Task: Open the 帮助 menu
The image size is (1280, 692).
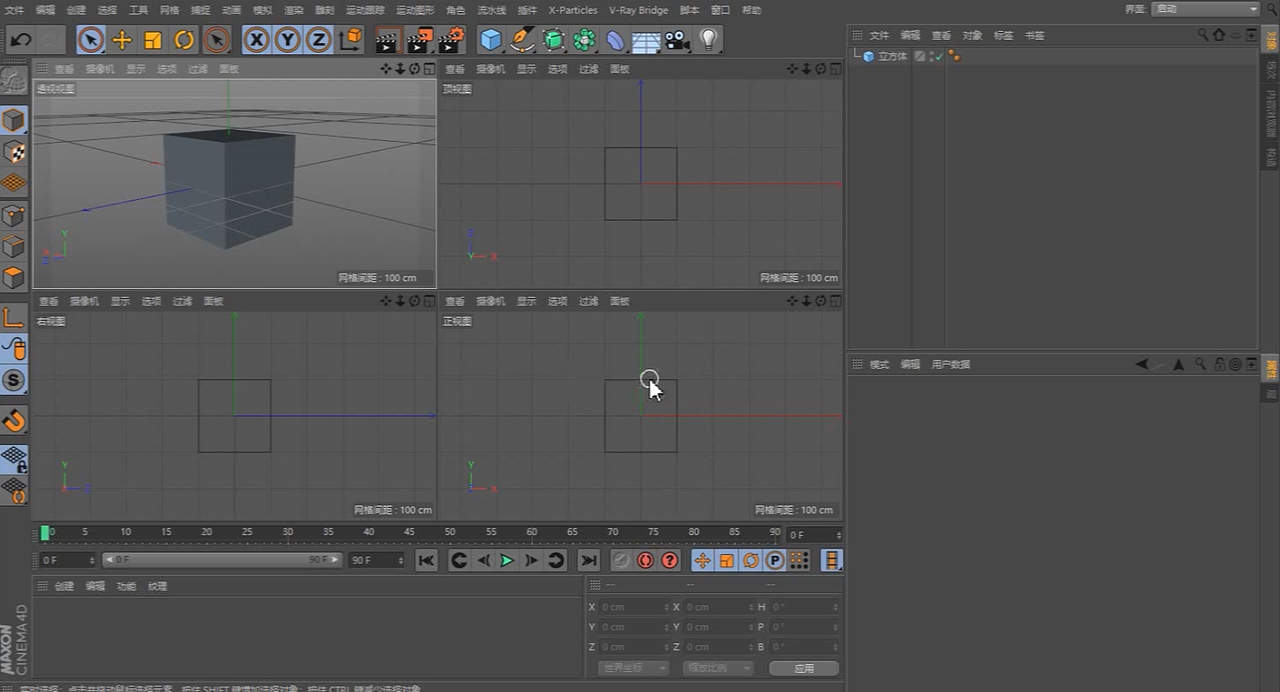Action: point(751,10)
